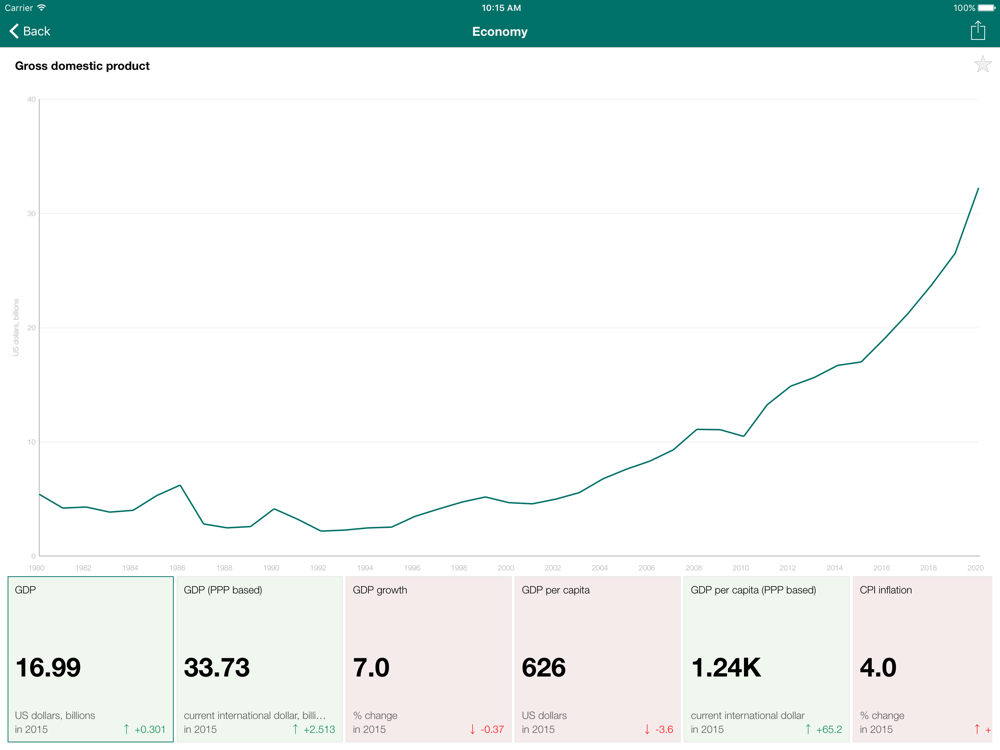Select GDP per capita (PPP based) tile
This screenshot has width=1000, height=750.
767,659
